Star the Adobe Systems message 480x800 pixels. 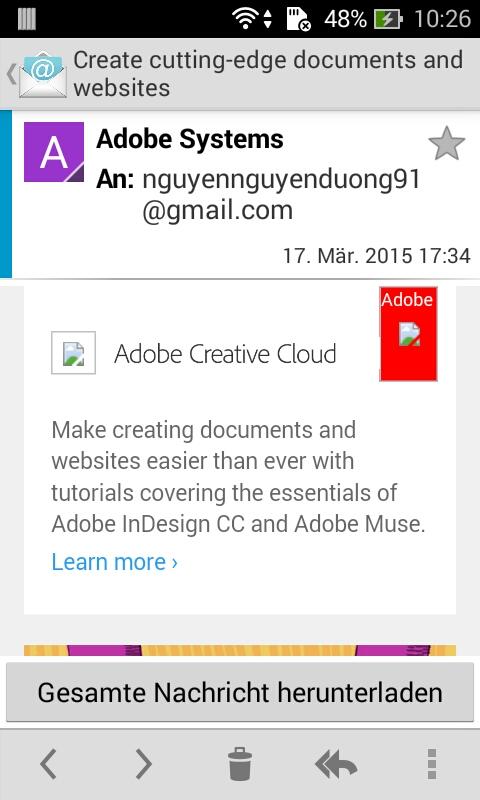point(446,144)
